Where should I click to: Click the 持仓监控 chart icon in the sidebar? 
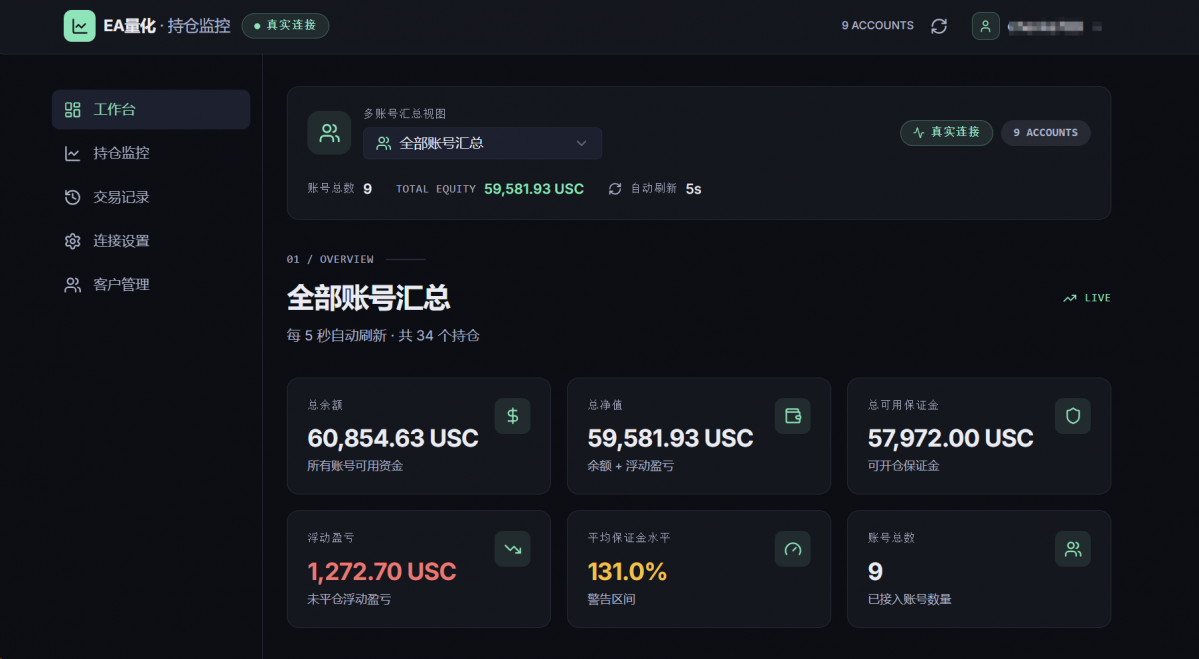point(73,154)
